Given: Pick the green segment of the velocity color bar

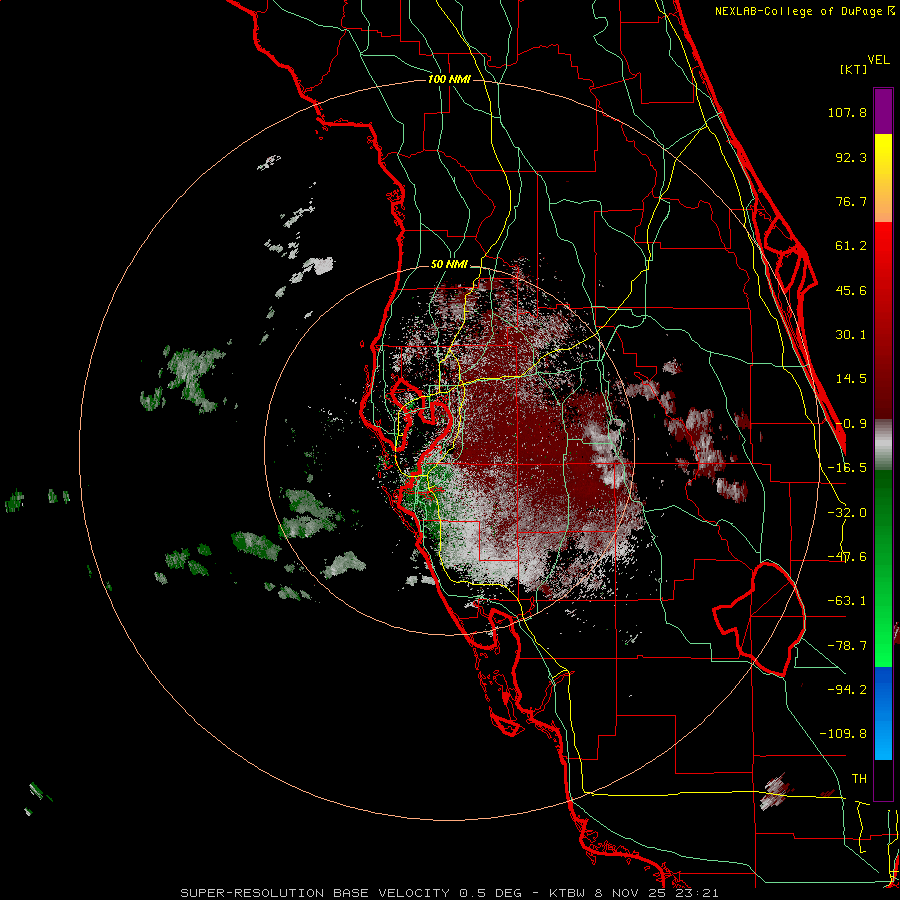Looking at the screenshot, I should pos(883,568).
